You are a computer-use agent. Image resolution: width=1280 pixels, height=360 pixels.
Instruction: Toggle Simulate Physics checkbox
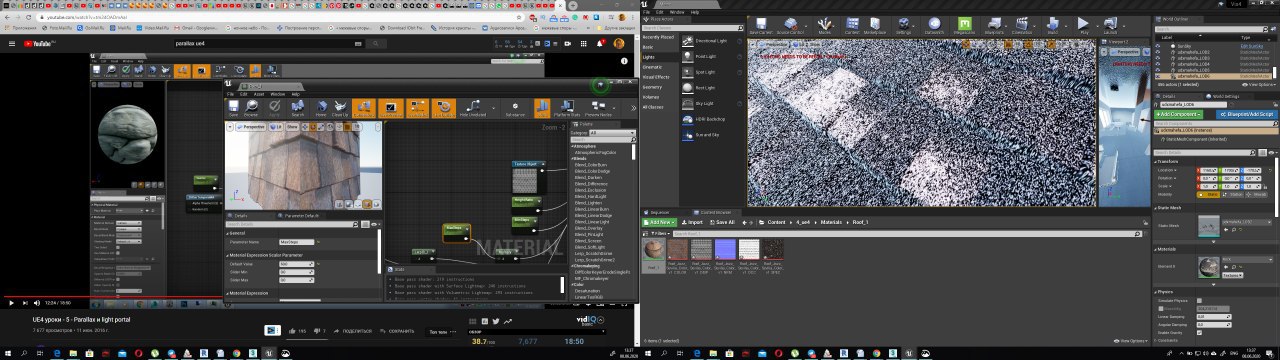click(x=1199, y=300)
